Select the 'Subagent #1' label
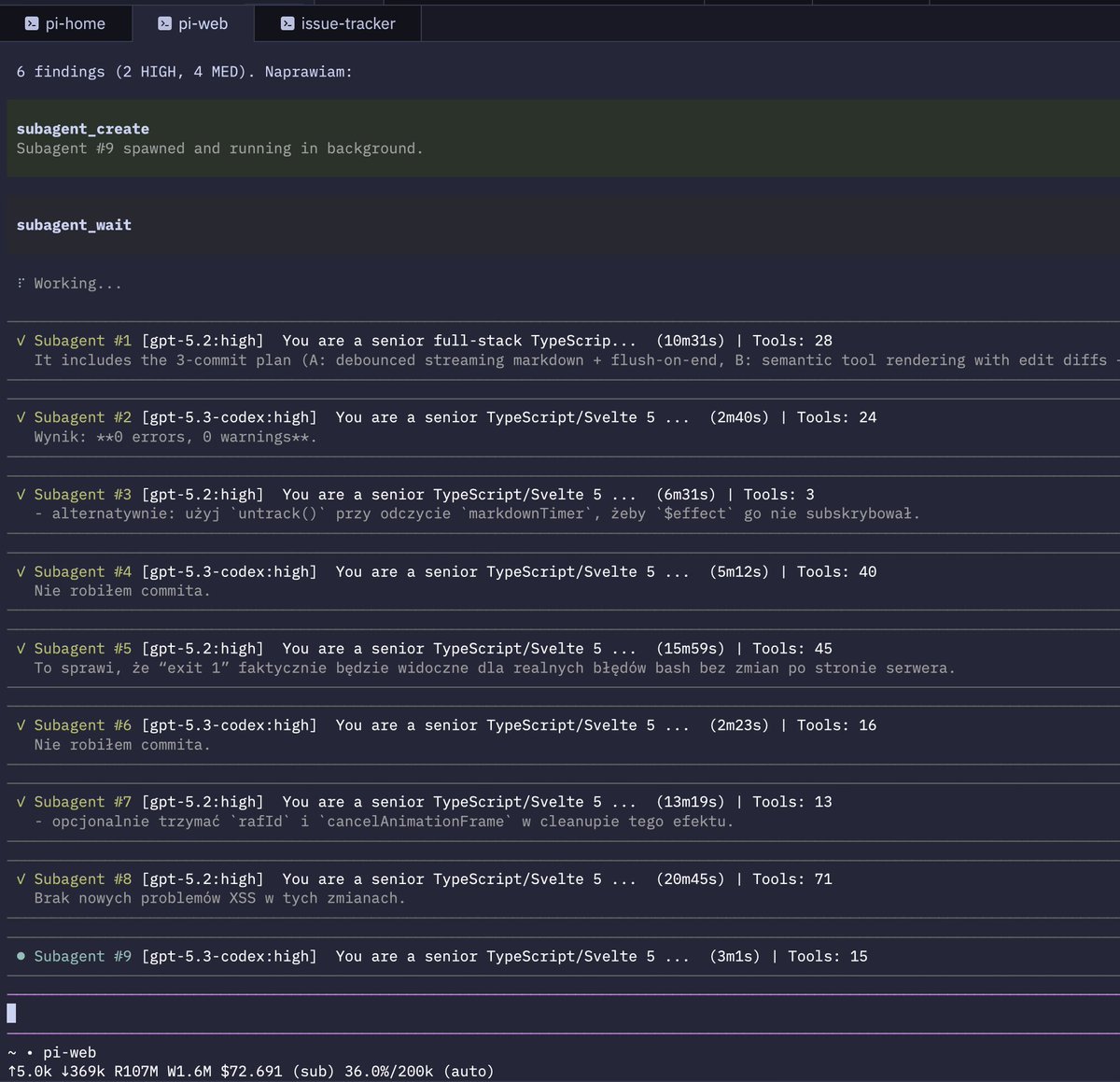 [83, 341]
